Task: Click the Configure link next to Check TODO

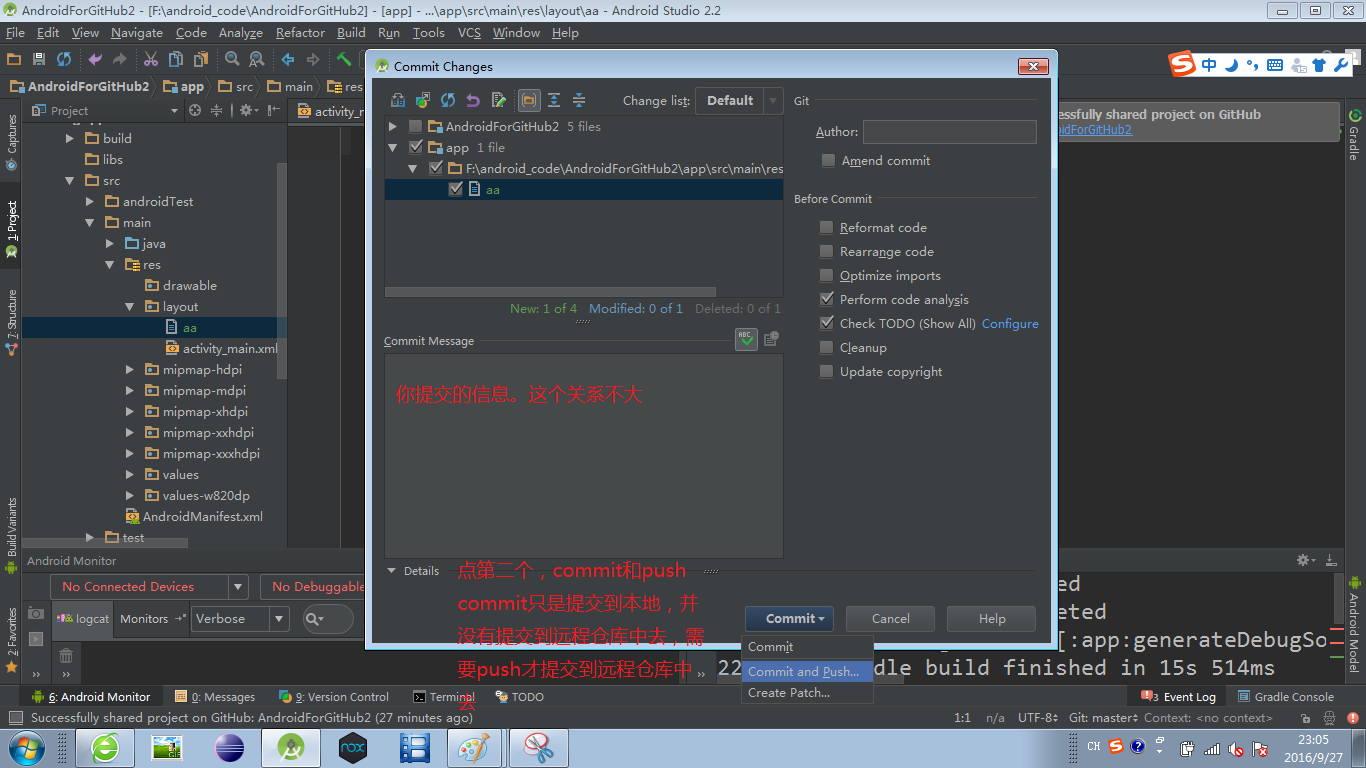Action: [x=1010, y=323]
